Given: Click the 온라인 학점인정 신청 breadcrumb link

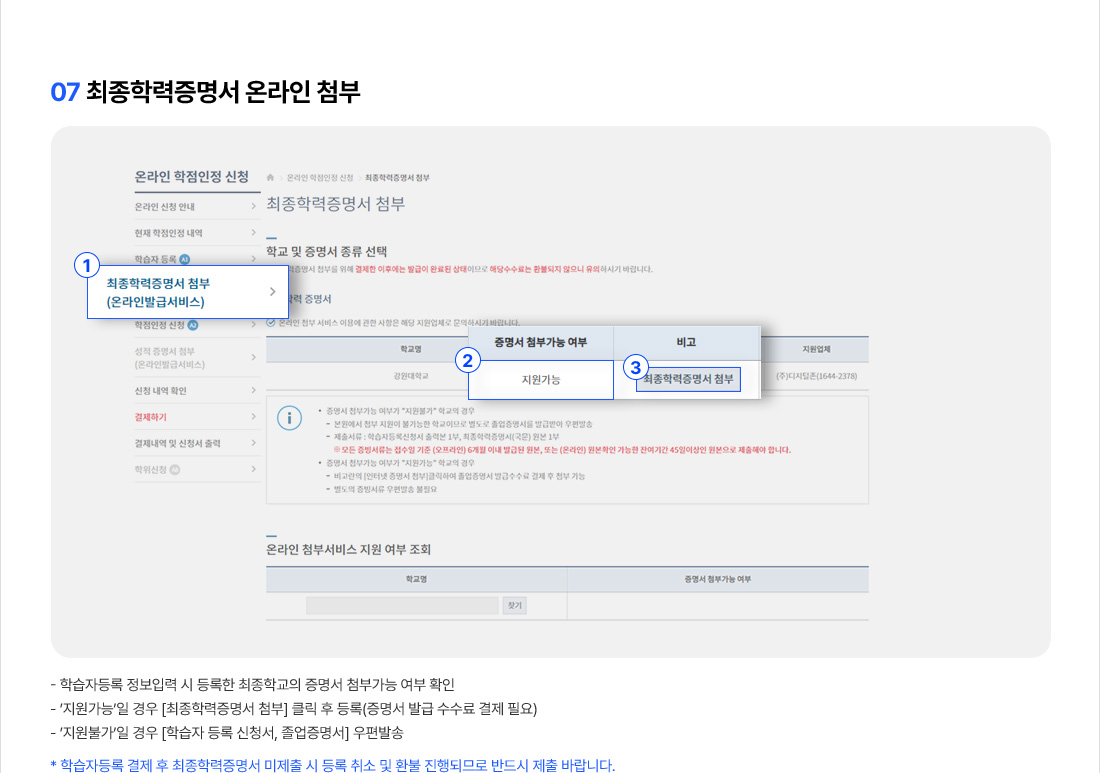Looking at the screenshot, I should pos(320,178).
